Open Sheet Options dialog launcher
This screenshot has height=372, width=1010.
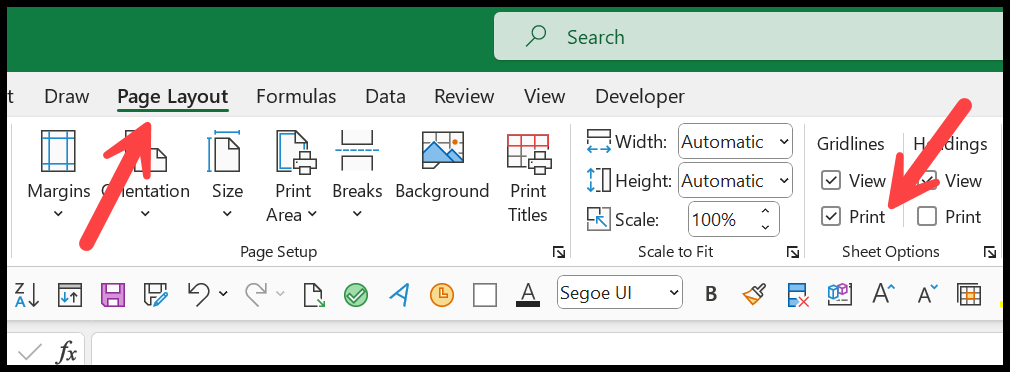point(990,253)
